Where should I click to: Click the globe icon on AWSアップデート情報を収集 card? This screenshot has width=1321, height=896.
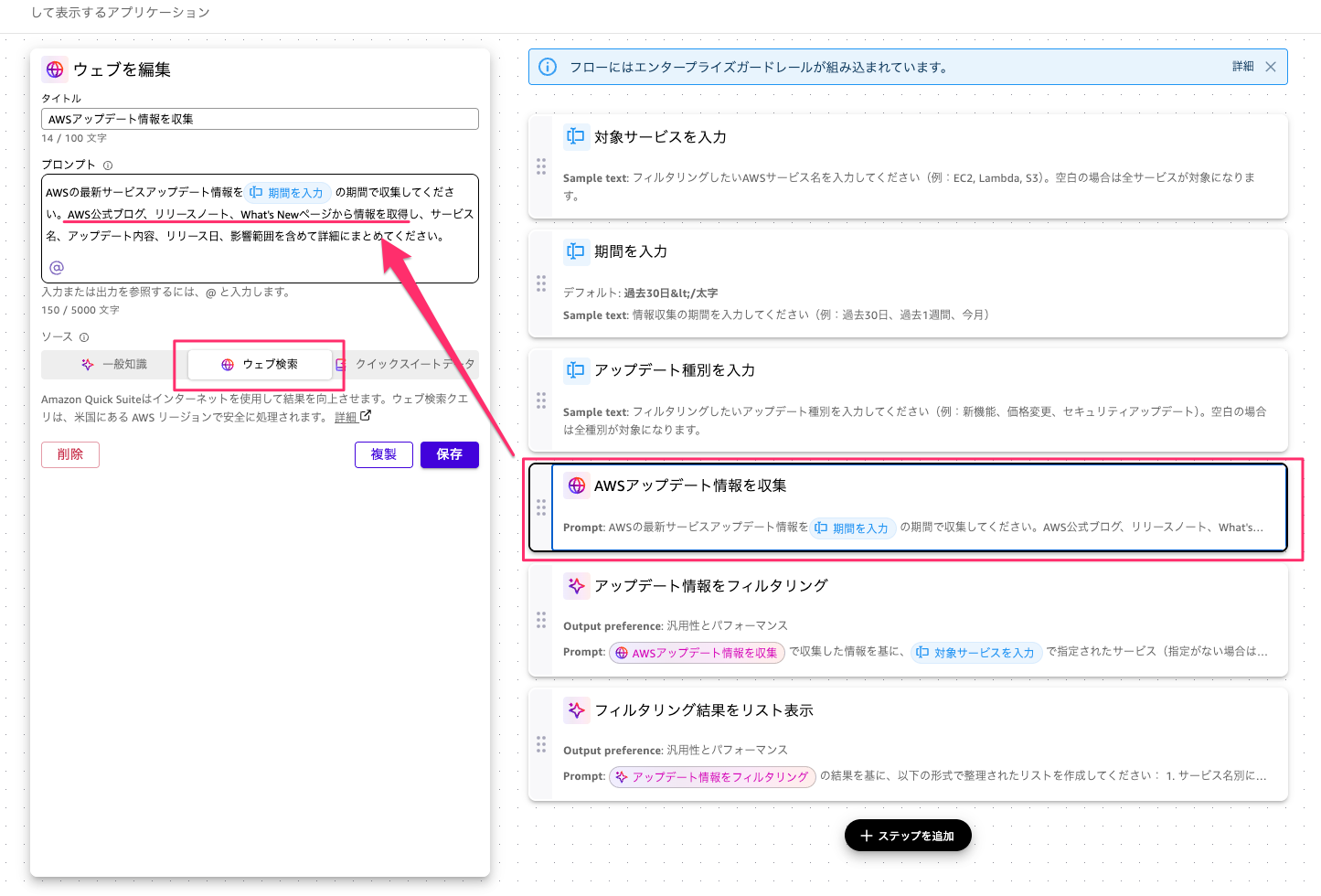coord(576,485)
